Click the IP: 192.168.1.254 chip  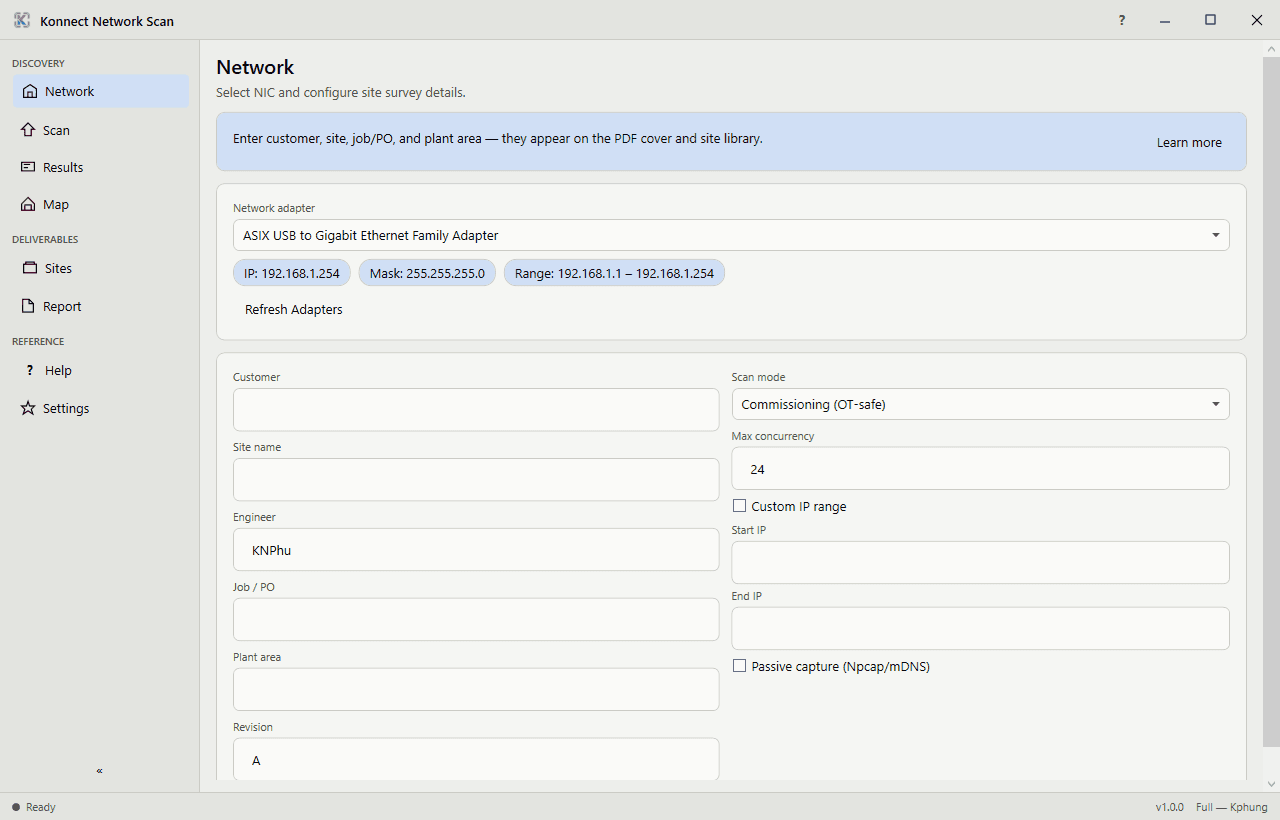pos(292,273)
